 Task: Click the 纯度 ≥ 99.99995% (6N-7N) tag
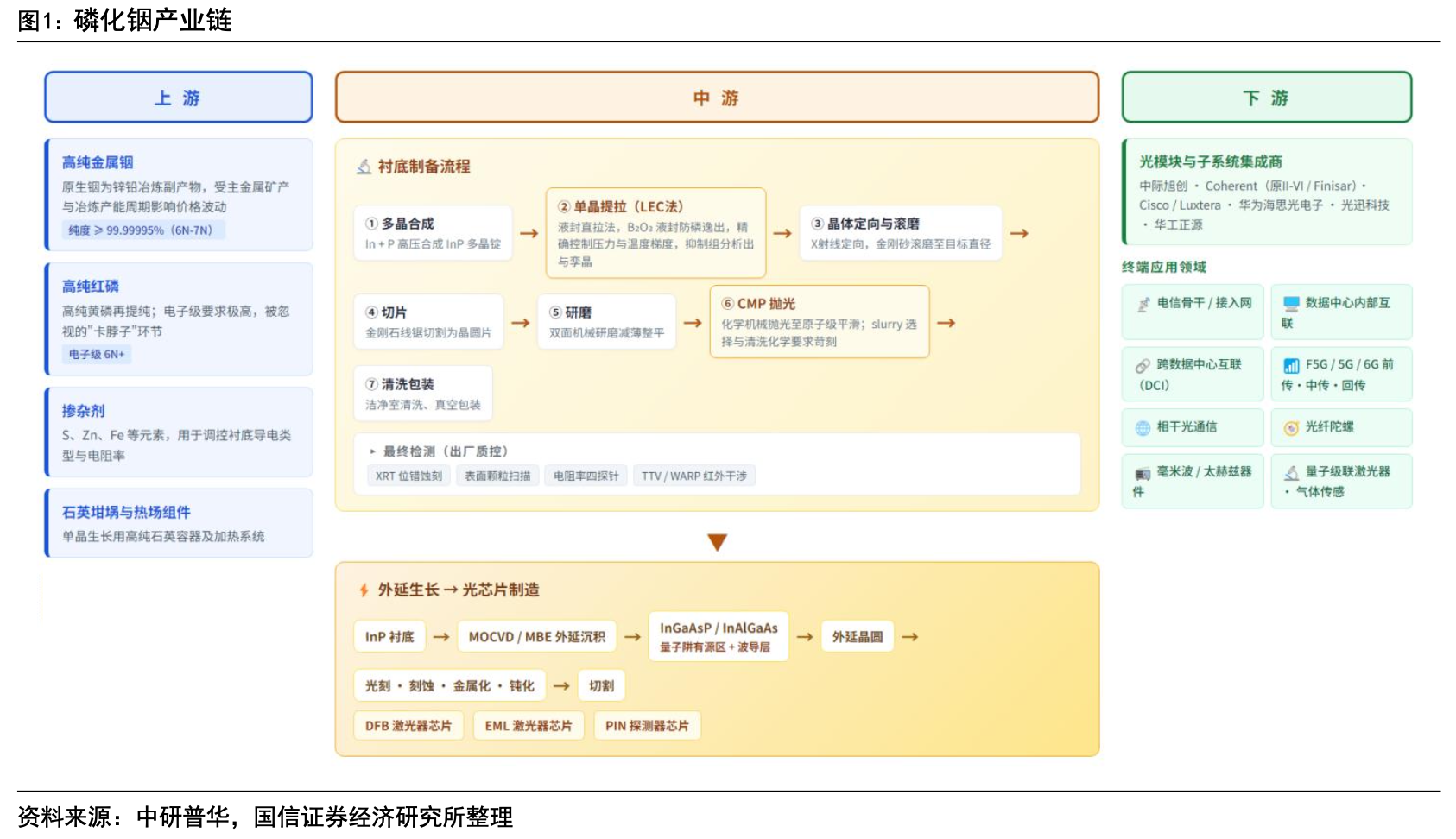(x=143, y=230)
